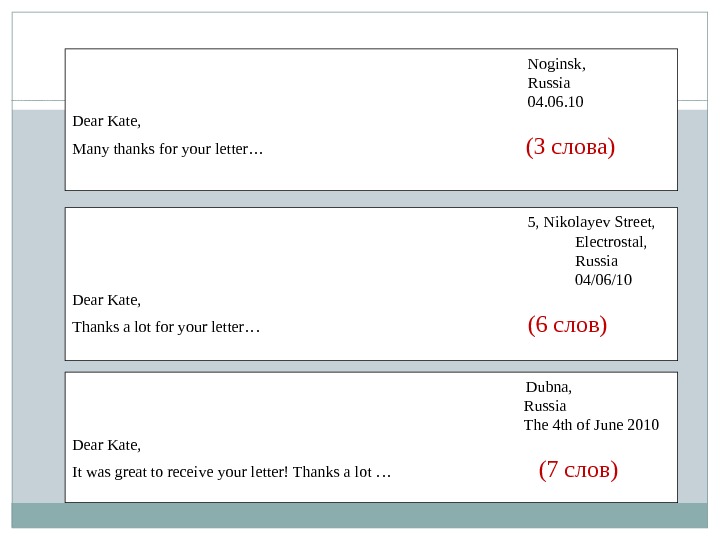The height and width of the screenshot is (540, 720).
Task: Click "5, Nikolayev Street," address line
Action: (x=591, y=222)
